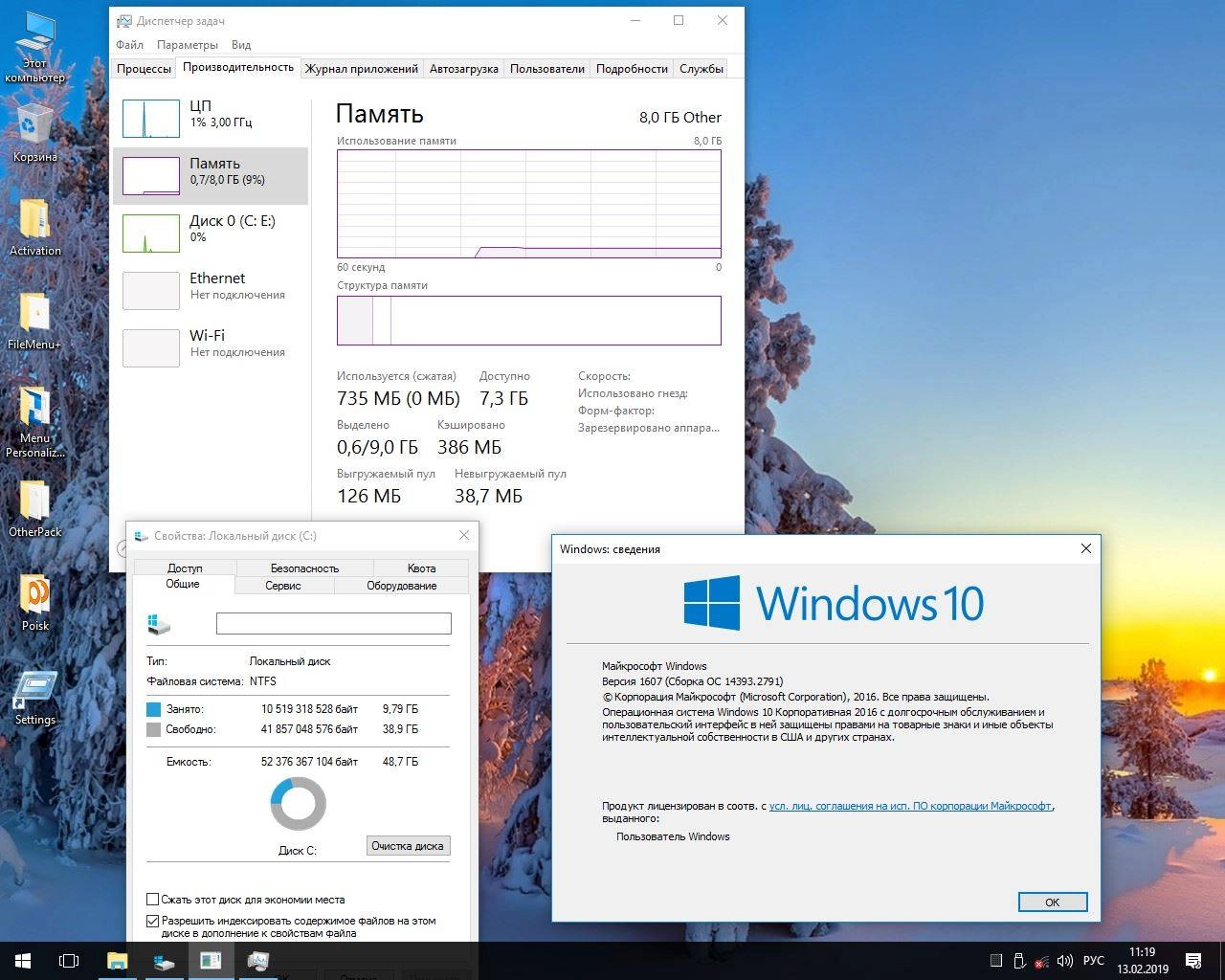The image size is (1225, 980).
Task: Open the Activation folder on desktop
Action: [34, 228]
